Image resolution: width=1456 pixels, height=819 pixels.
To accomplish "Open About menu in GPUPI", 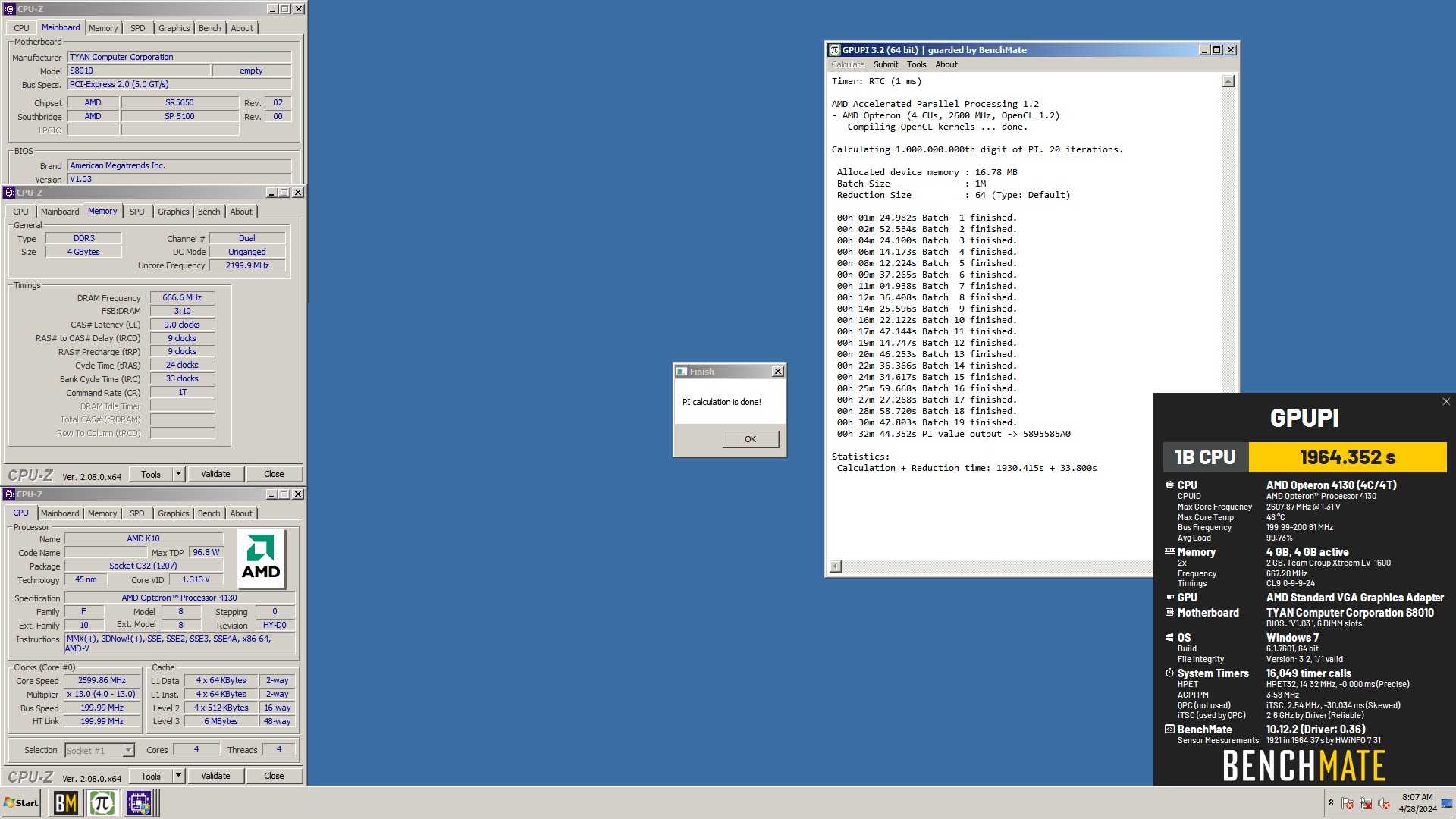I will coord(946,64).
